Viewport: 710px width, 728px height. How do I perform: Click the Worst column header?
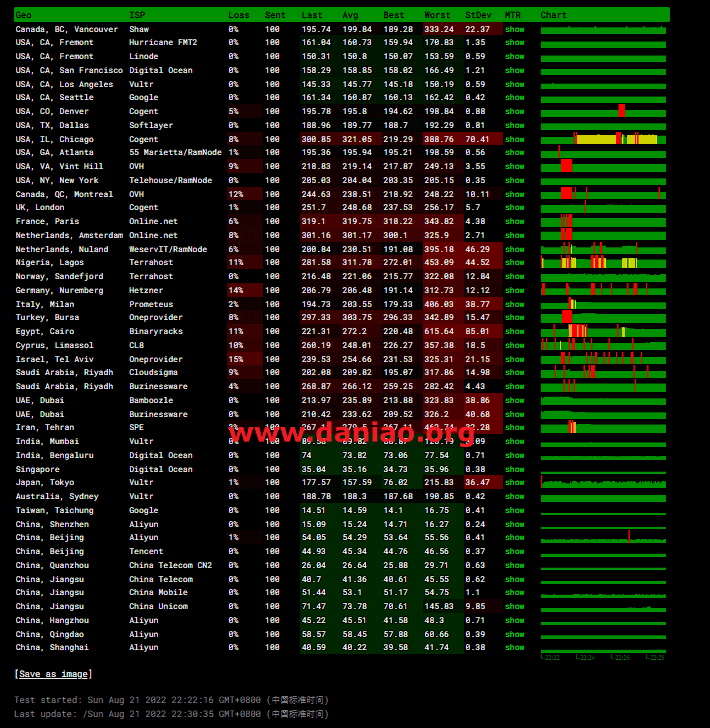pyautogui.click(x=437, y=15)
